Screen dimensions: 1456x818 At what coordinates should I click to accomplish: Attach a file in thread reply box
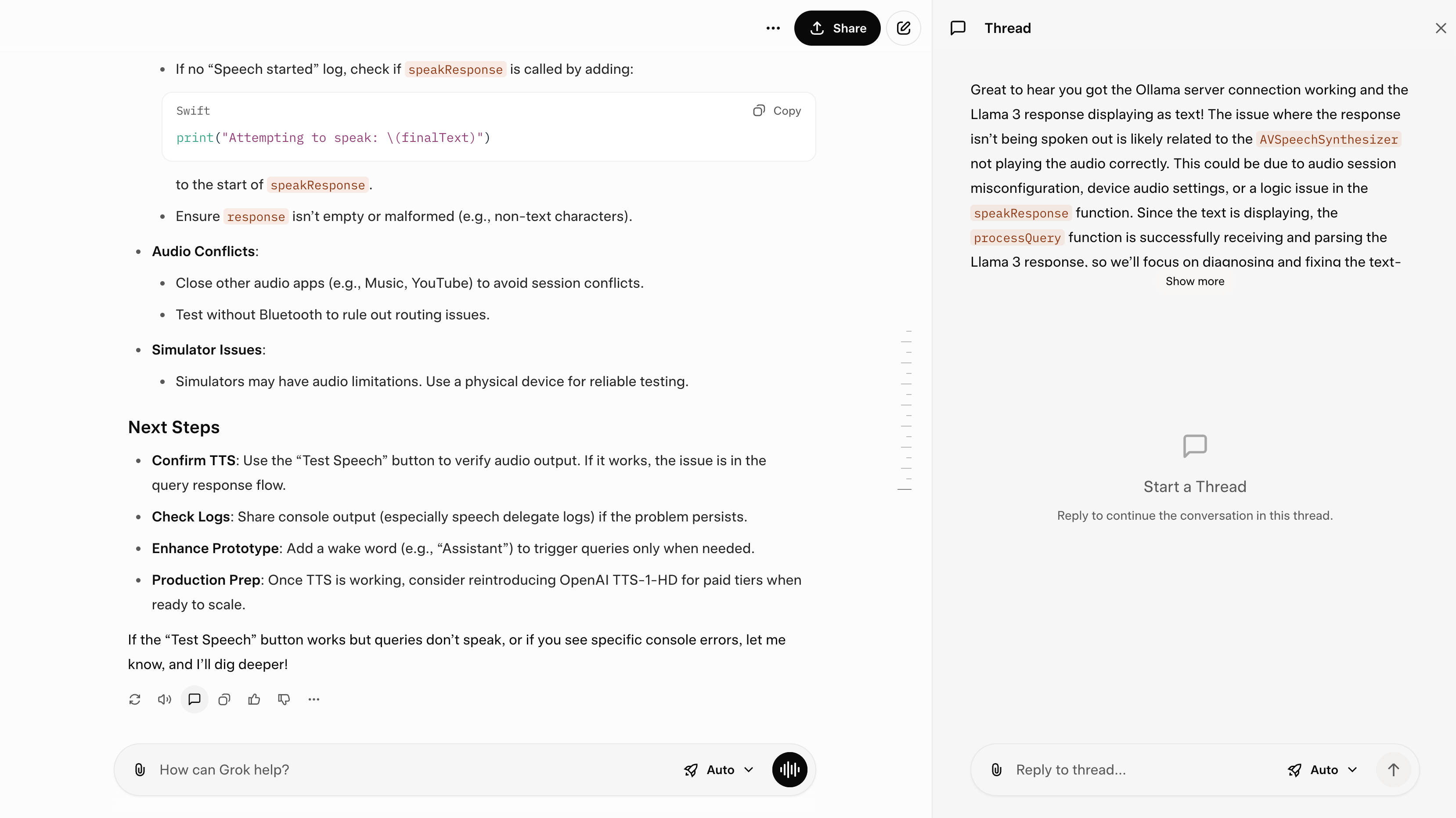pyautogui.click(x=996, y=769)
